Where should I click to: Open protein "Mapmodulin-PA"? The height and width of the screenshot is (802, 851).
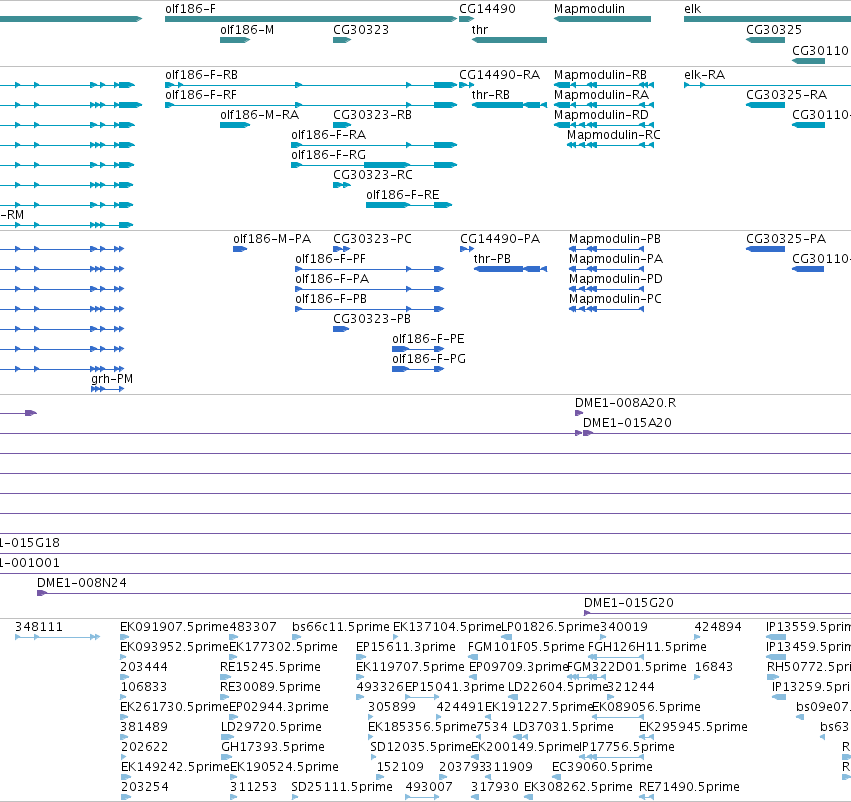pos(616,259)
